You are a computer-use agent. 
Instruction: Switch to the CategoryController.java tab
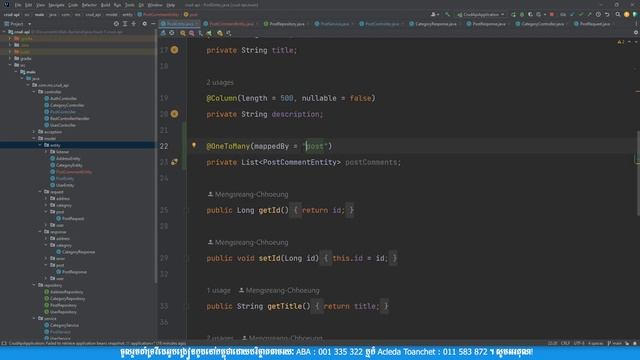click(x=540, y=24)
